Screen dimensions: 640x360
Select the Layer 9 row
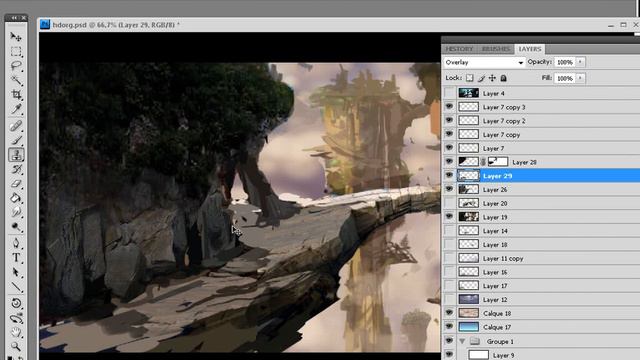541,355
